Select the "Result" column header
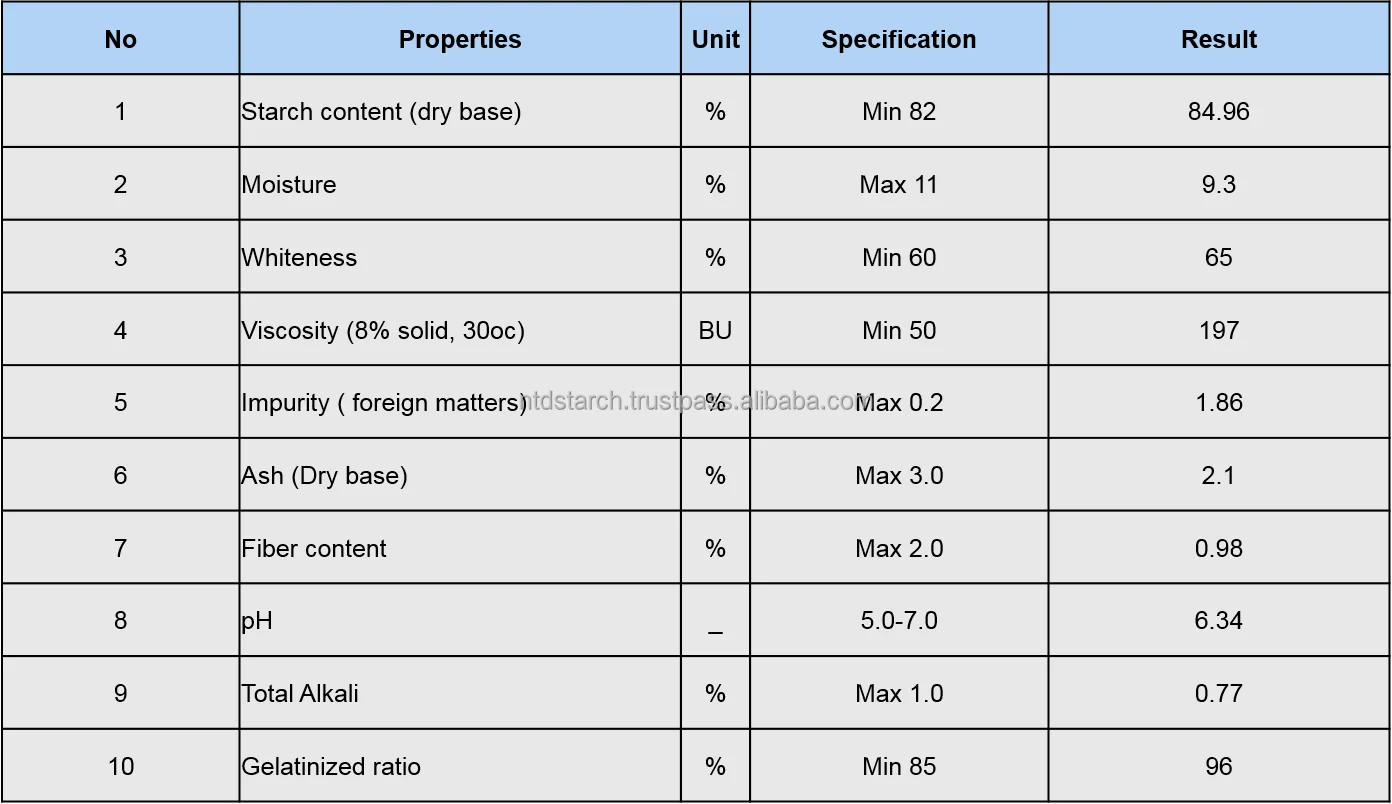Screen dimensions: 1392x804 coord(1218,39)
